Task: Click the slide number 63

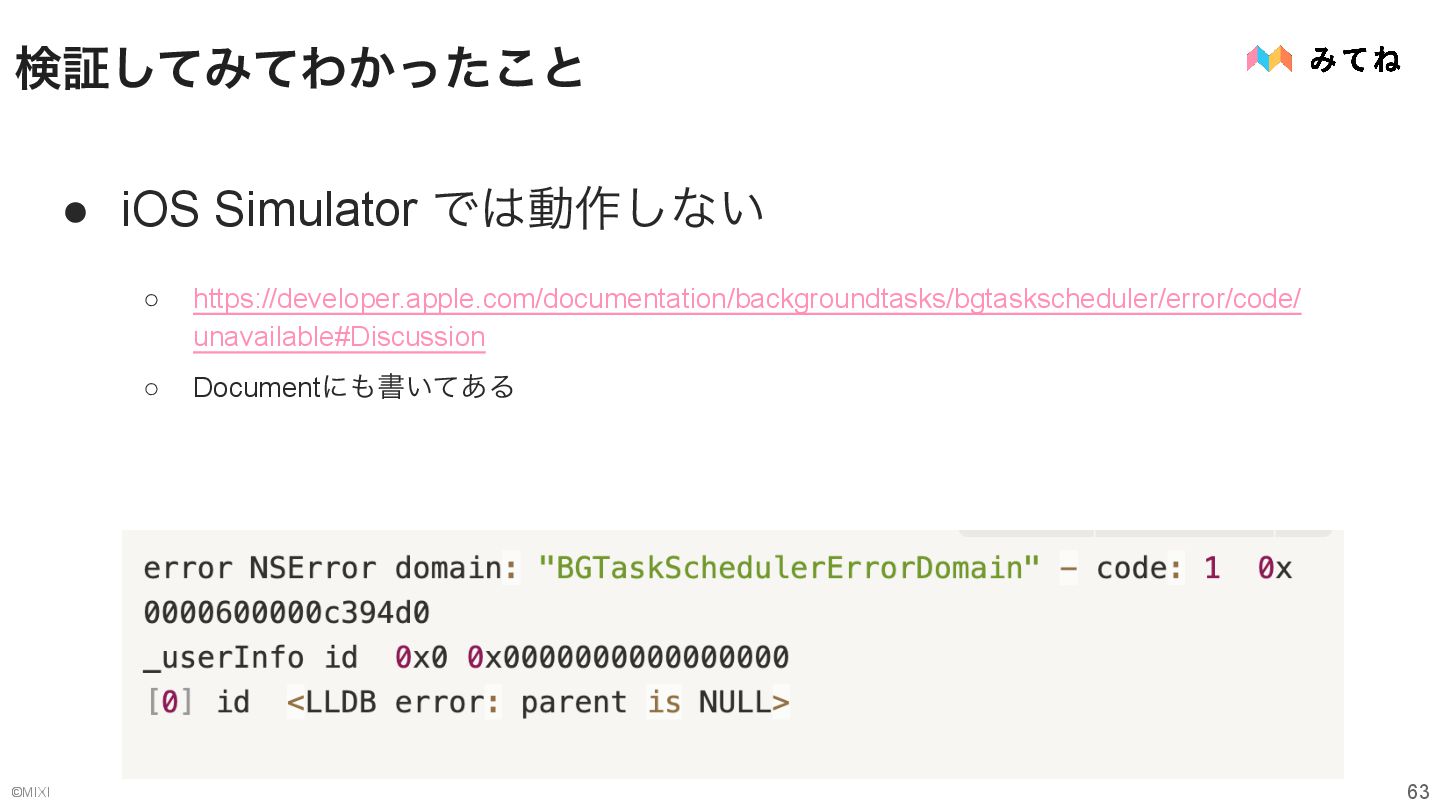Action: pos(1418,792)
